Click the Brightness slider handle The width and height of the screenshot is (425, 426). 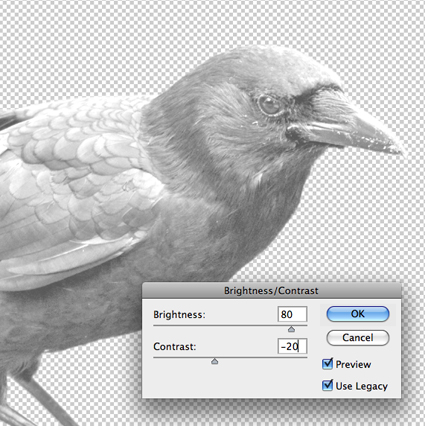pyautogui.click(x=291, y=329)
